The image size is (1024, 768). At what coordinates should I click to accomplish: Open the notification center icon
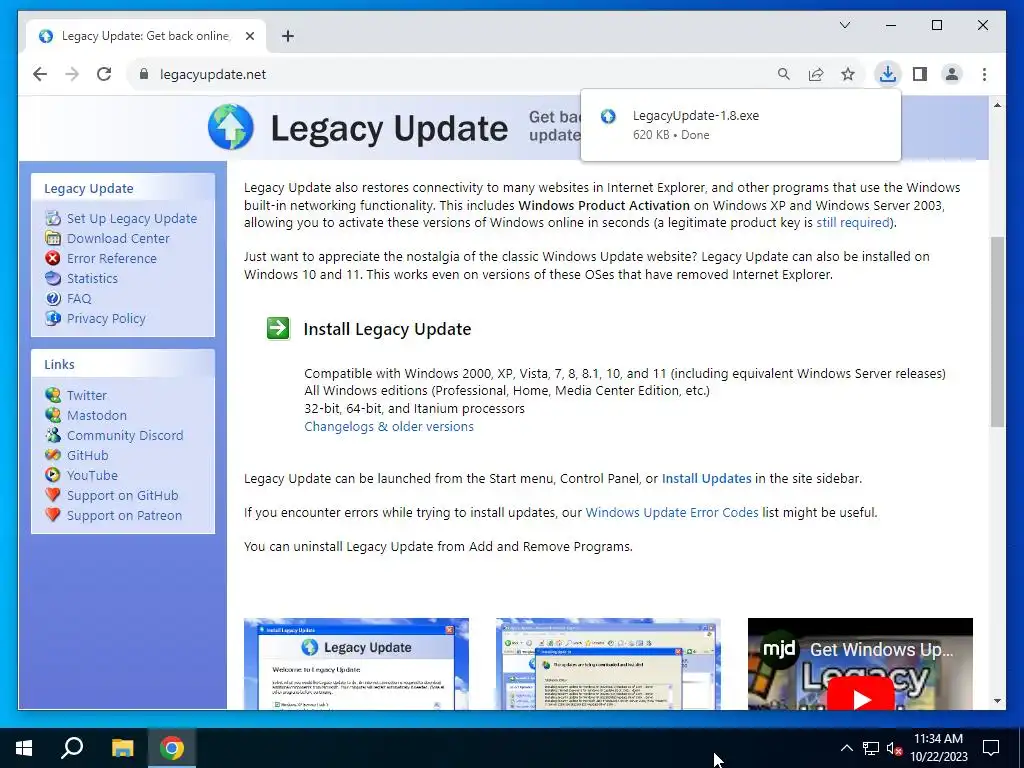(x=991, y=748)
